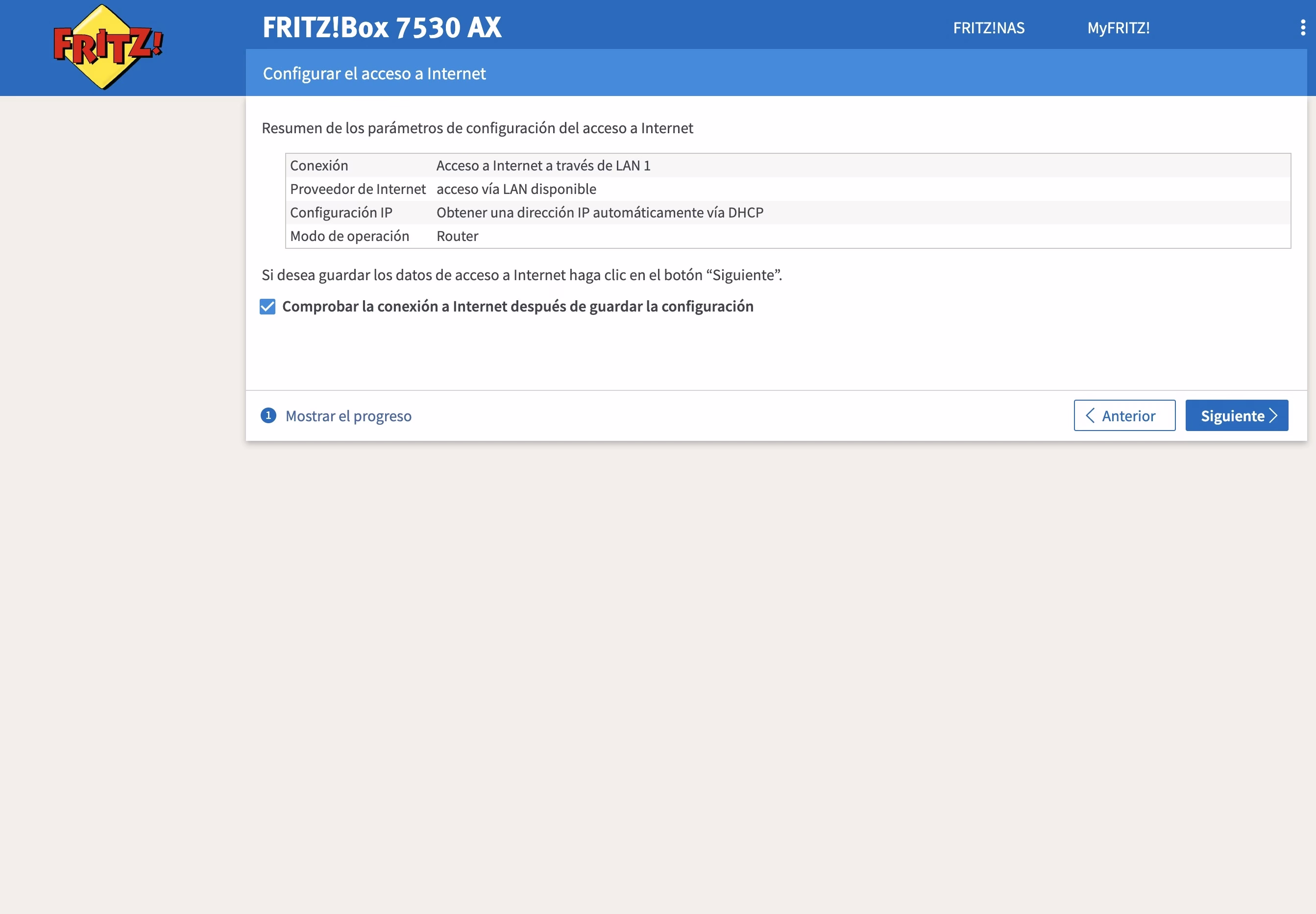Open MyFRITZ!

(x=1118, y=27)
